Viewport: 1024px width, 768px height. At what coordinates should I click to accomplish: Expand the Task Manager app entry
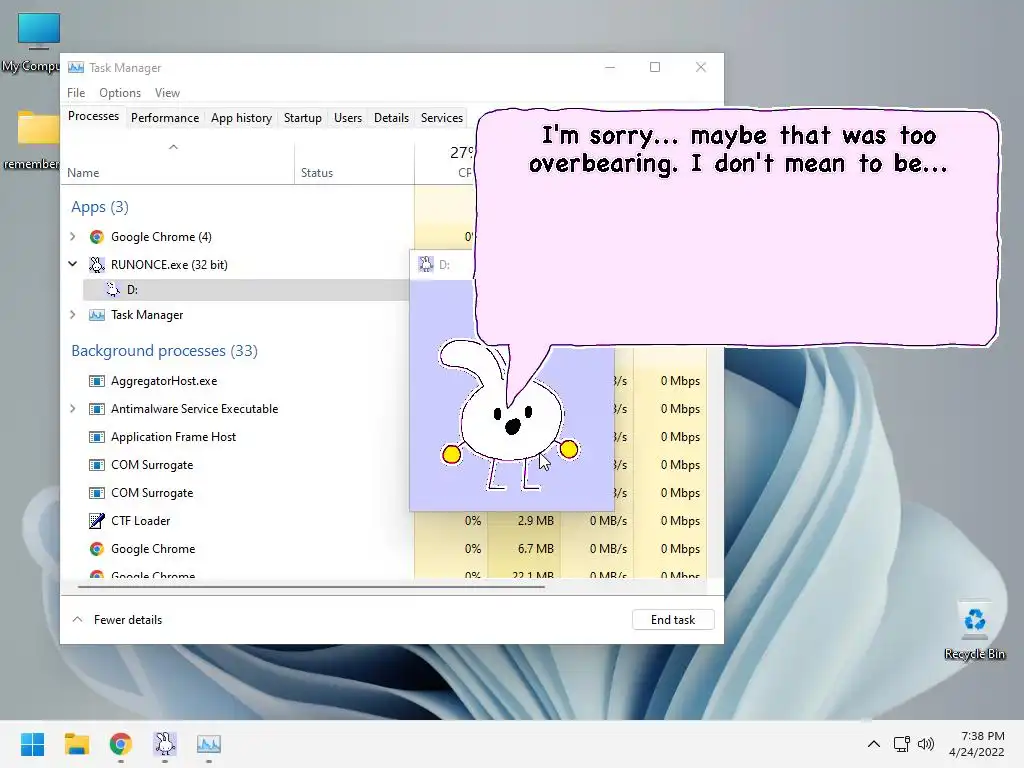coord(72,315)
